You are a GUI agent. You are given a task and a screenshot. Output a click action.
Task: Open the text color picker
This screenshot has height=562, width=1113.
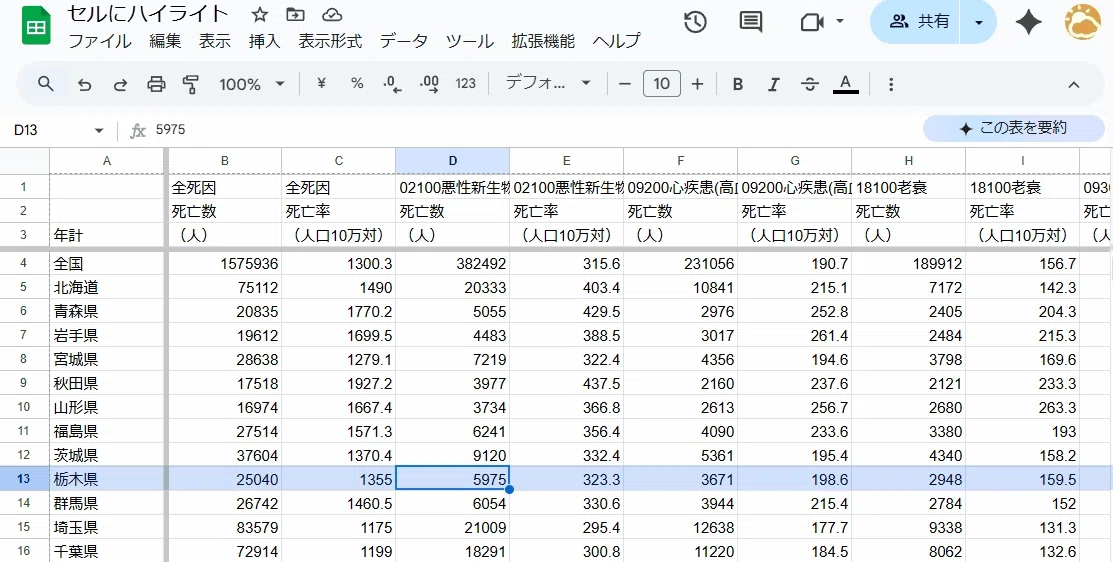(x=845, y=84)
